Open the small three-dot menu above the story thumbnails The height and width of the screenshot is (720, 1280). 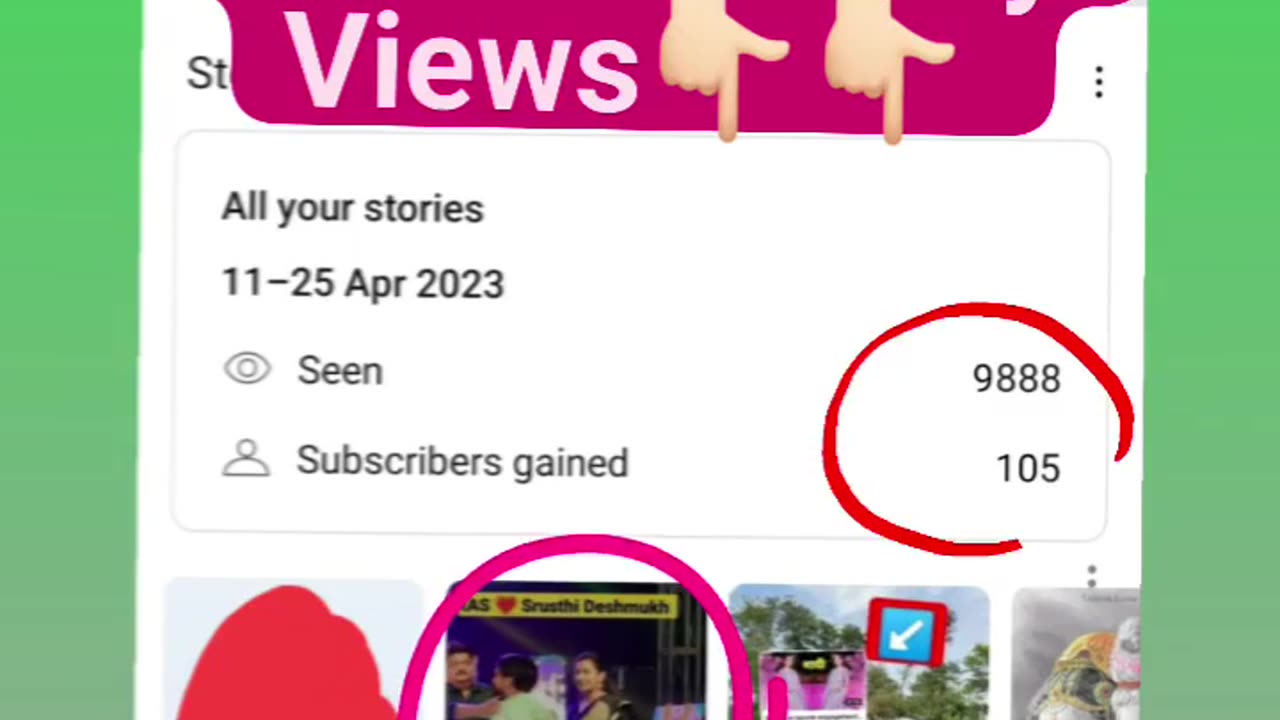click(x=1092, y=577)
